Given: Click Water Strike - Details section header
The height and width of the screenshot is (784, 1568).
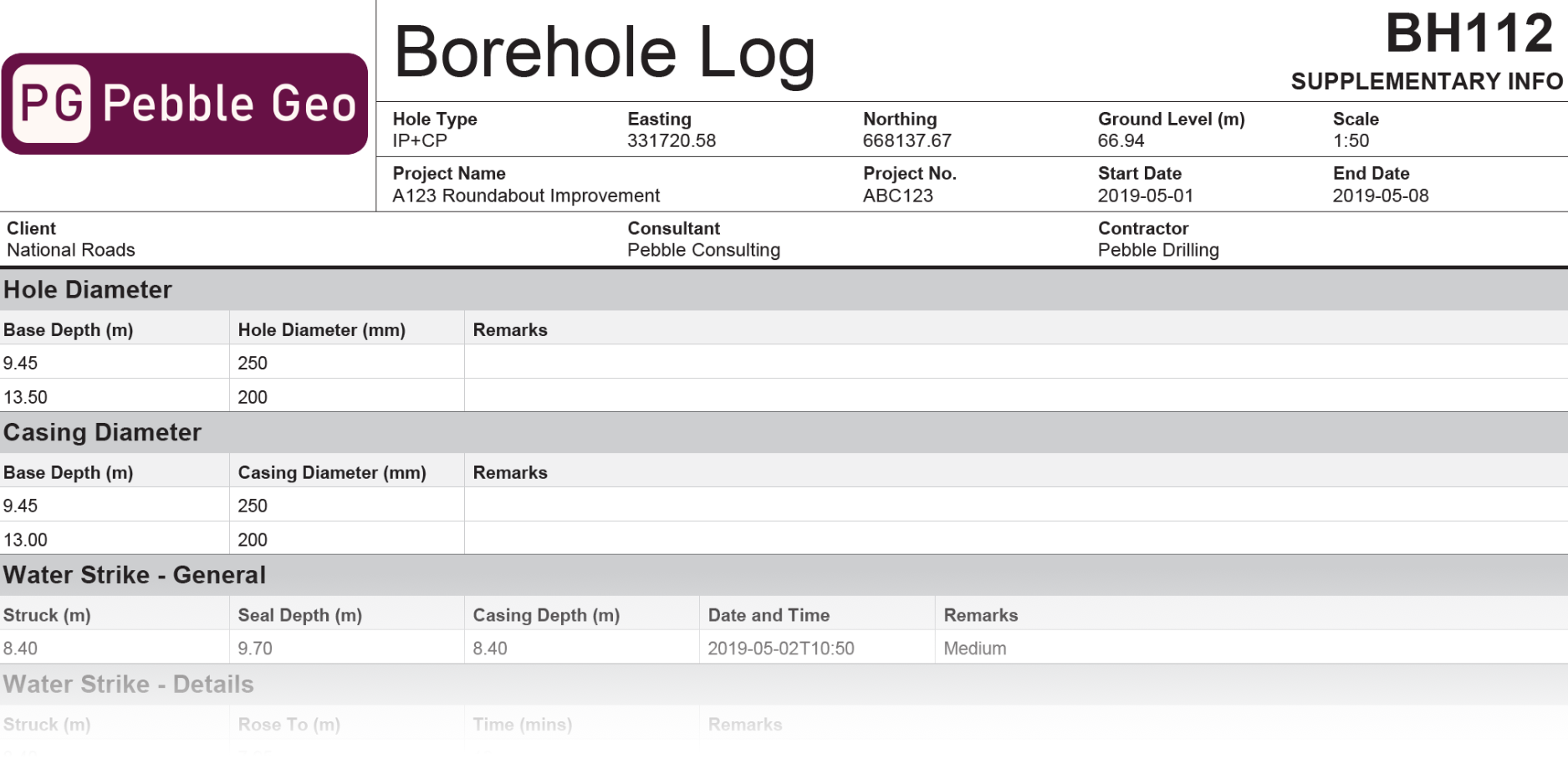Looking at the screenshot, I should coord(784,685).
